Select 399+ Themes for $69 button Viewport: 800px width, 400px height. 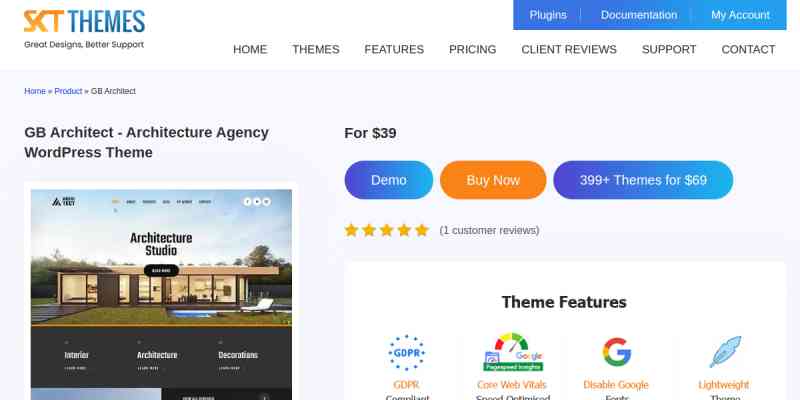pyautogui.click(x=643, y=180)
